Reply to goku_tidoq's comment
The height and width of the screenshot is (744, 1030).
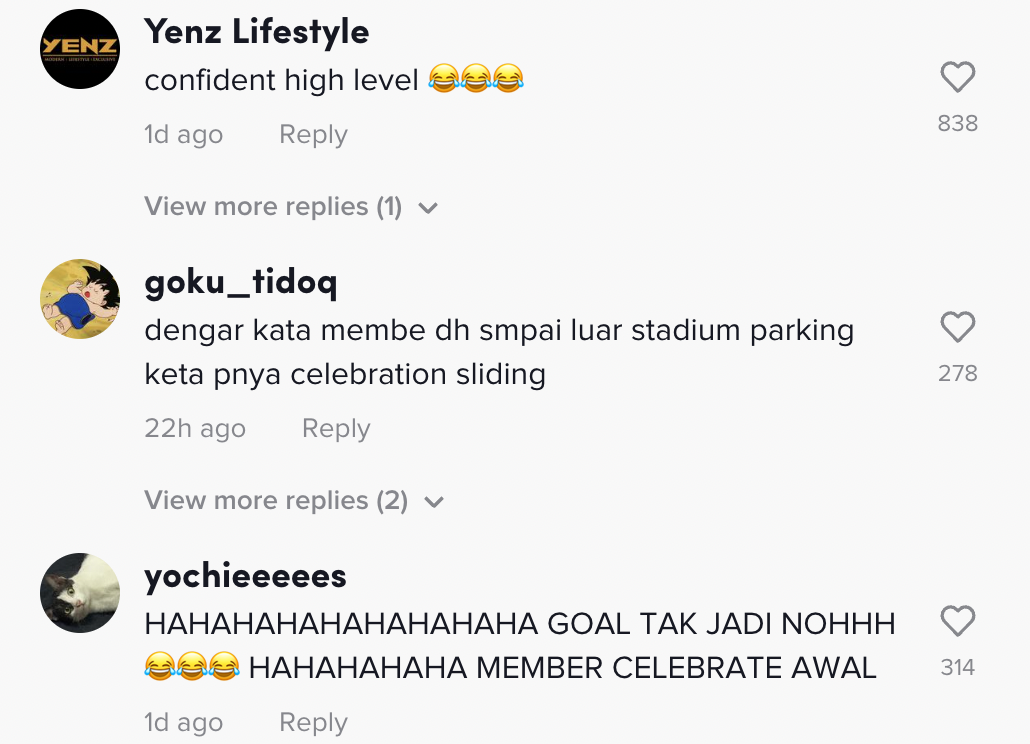click(x=336, y=429)
